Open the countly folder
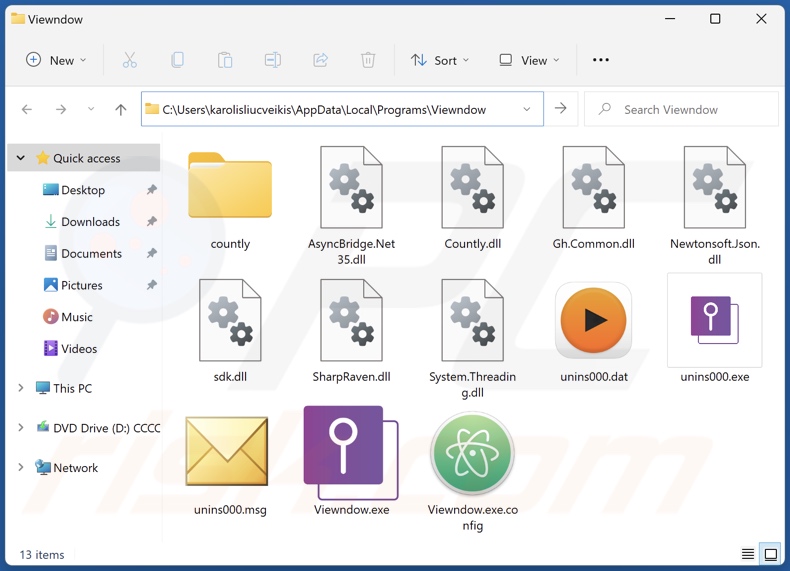The width and height of the screenshot is (790, 571). click(x=230, y=186)
